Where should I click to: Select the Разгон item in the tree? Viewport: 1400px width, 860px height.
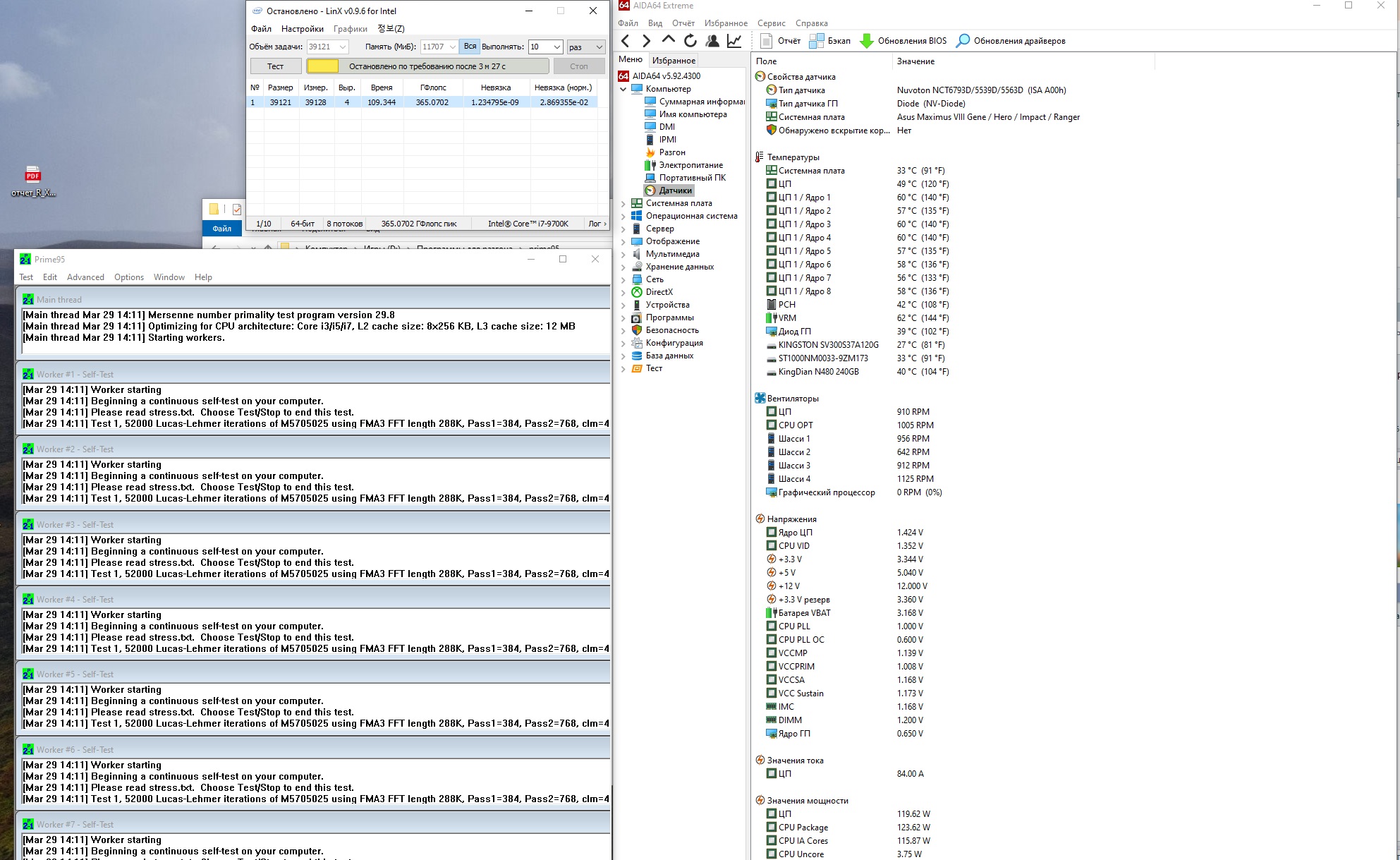671,152
